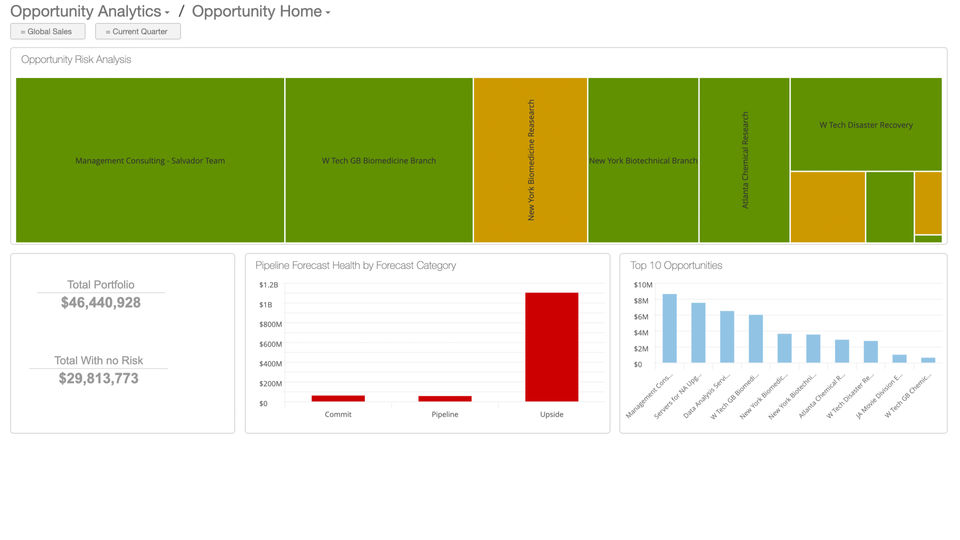Click the Pipeline red bar
Viewport: 960px width, 540px height.
pyautogui.click(x=445, y=399)
